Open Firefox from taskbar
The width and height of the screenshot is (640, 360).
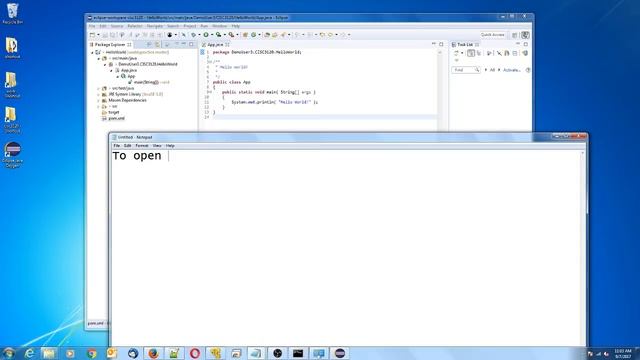[x=153, y=353]
